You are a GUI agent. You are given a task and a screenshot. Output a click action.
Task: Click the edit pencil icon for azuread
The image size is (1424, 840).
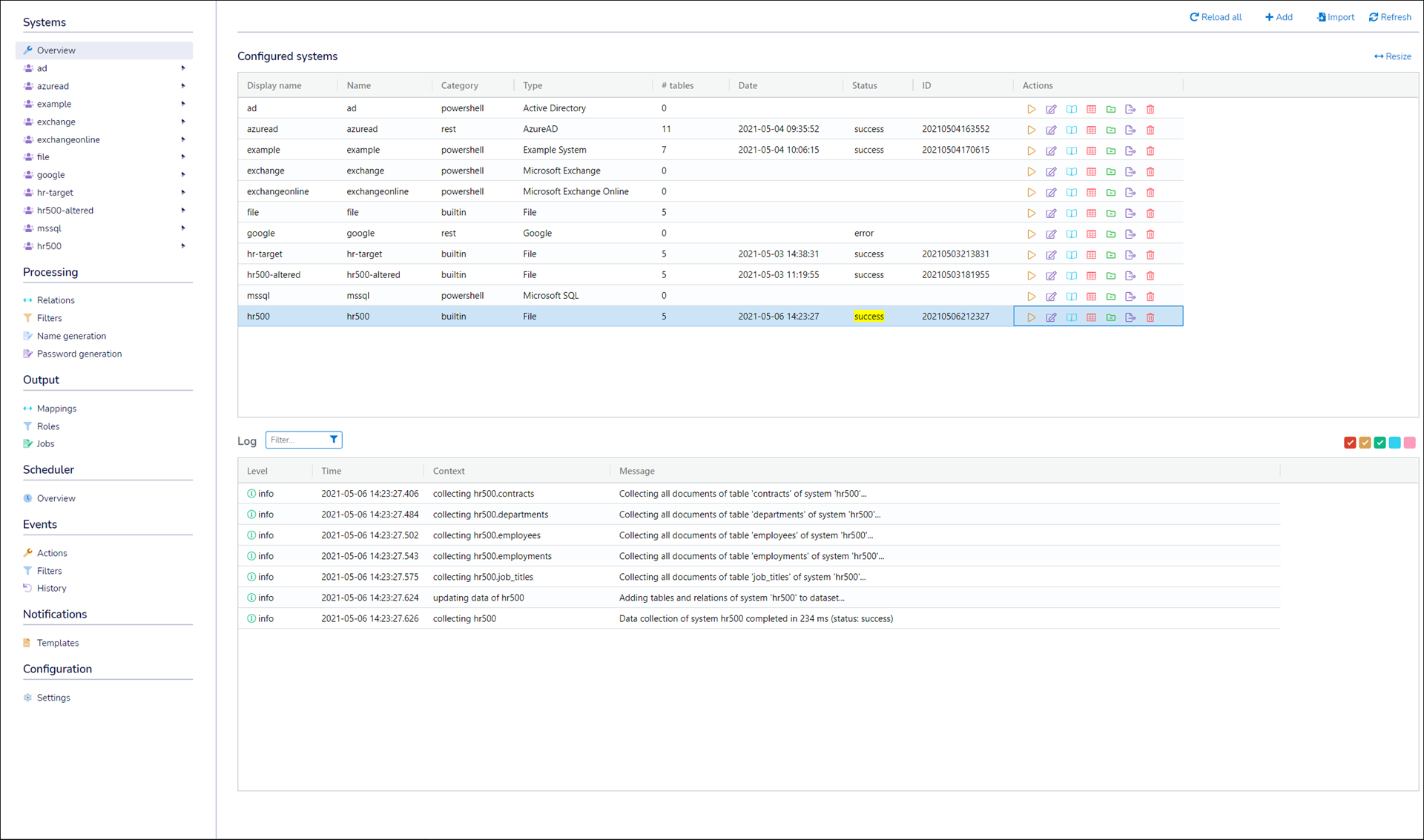[x=1051, y=130]
